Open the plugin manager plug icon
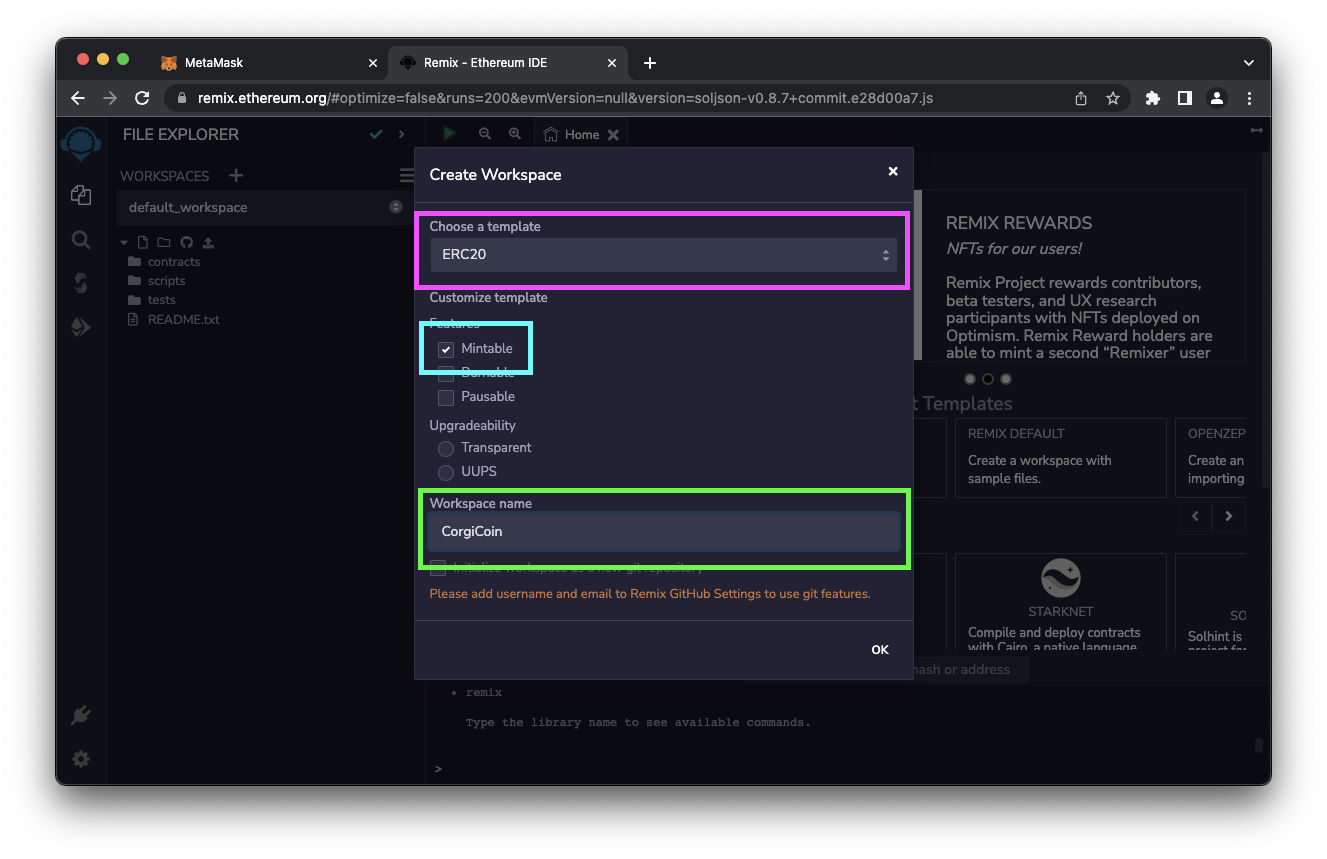 click(x=81, y=715)
